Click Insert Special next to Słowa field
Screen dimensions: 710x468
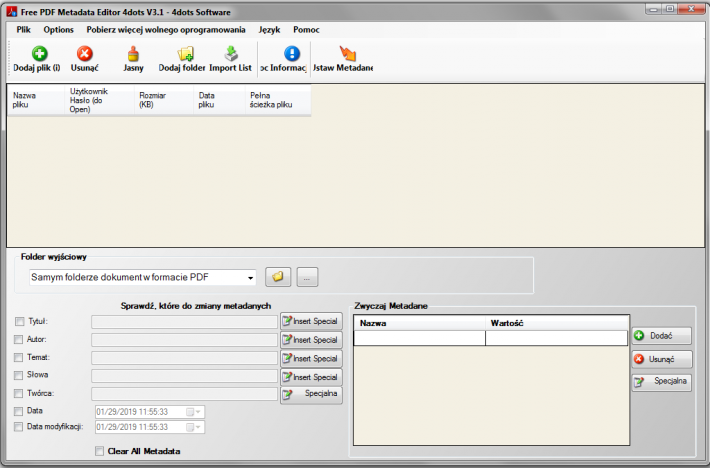click(311, 377)
